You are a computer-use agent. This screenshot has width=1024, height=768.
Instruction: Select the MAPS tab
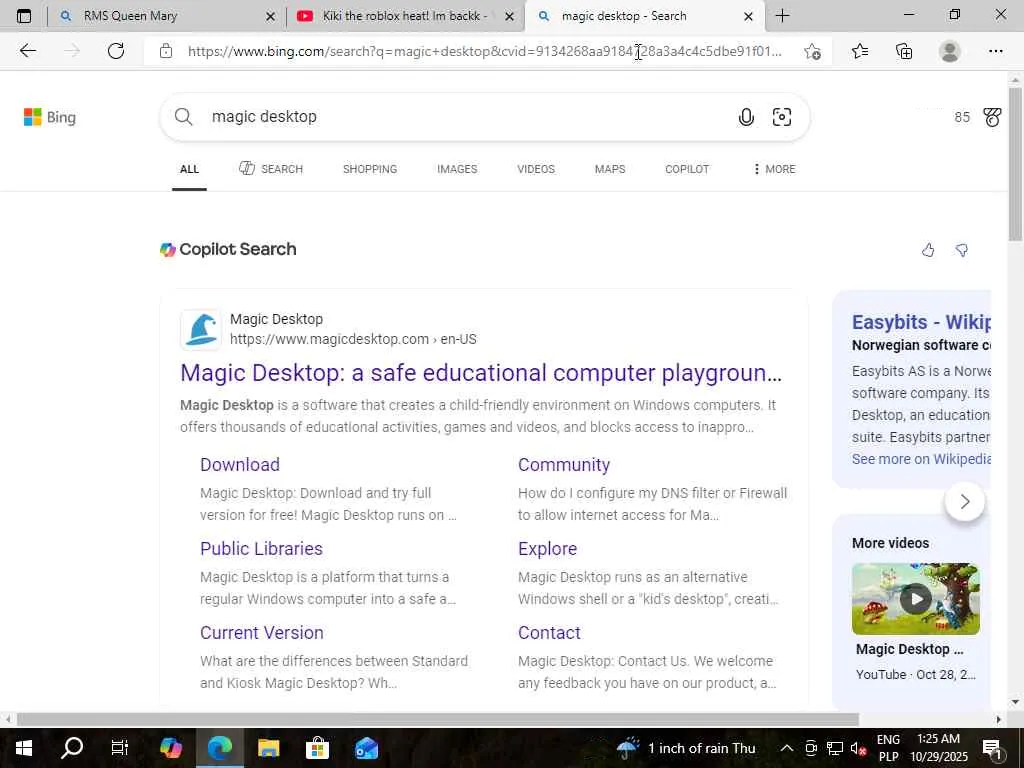click(x=610, y=169)
